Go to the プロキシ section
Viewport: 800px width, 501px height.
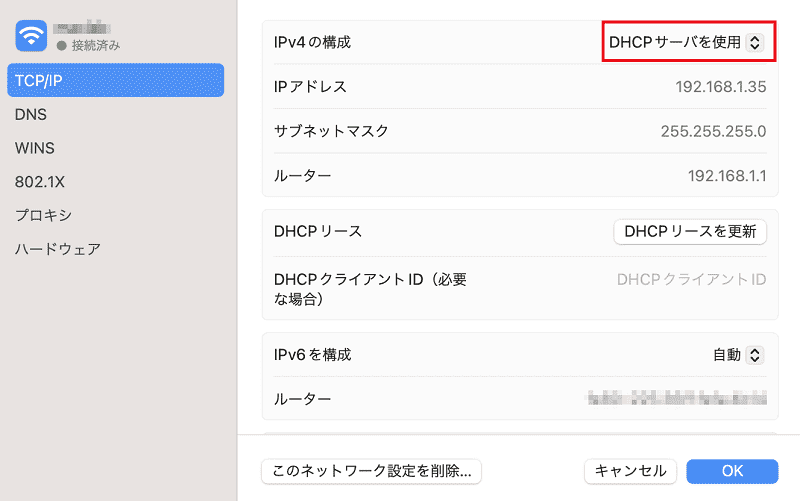click(x=43, y=215)
